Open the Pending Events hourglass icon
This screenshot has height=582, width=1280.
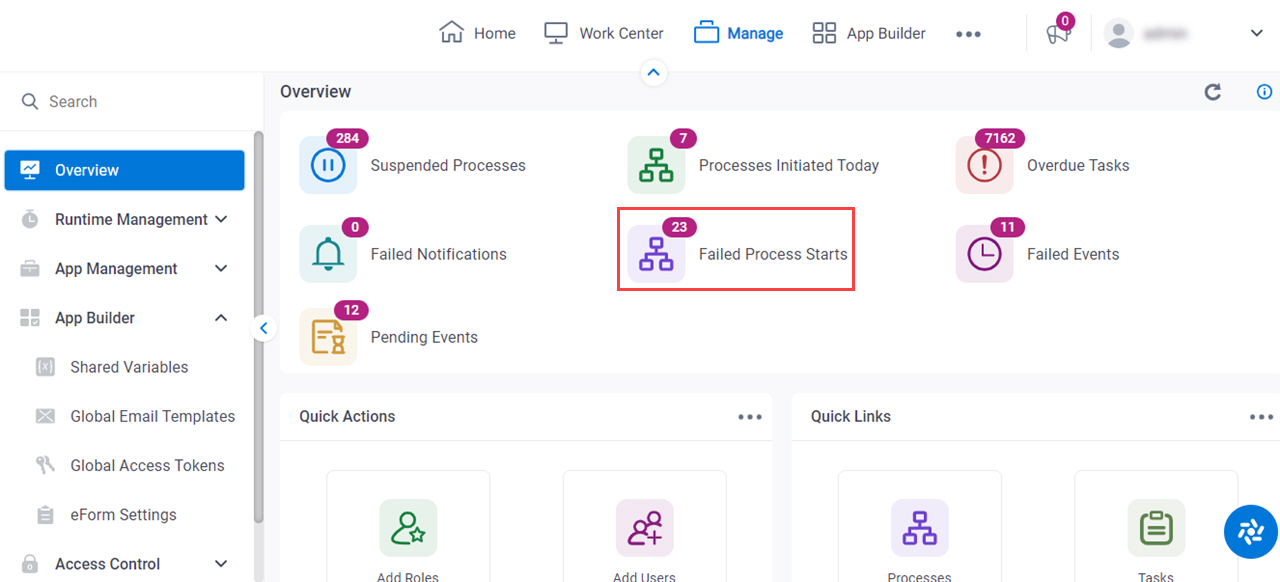[328, 337]
